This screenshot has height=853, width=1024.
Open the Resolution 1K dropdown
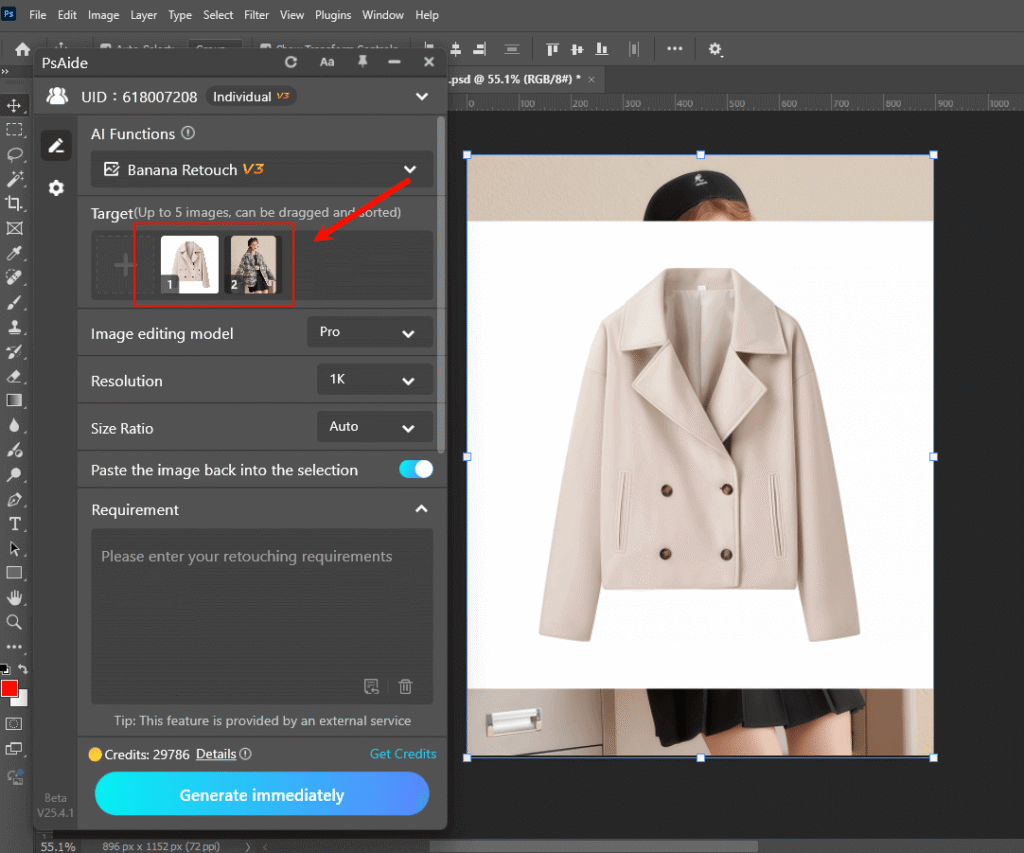pyautogui.click(x=374, y=381)
